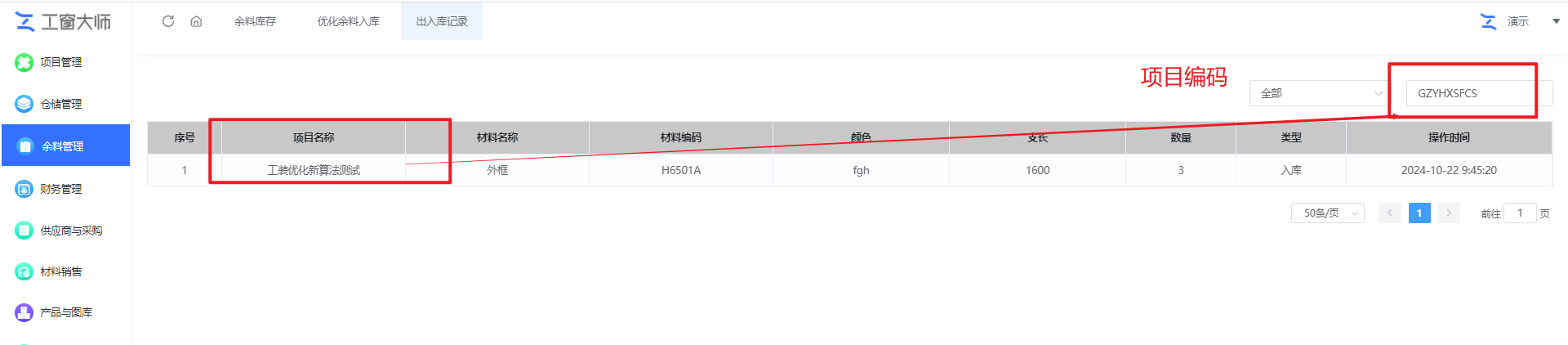Open 产品与图库 from the sidebar
Viewport: 1568px width, 345px height.
tap(65, 312)
